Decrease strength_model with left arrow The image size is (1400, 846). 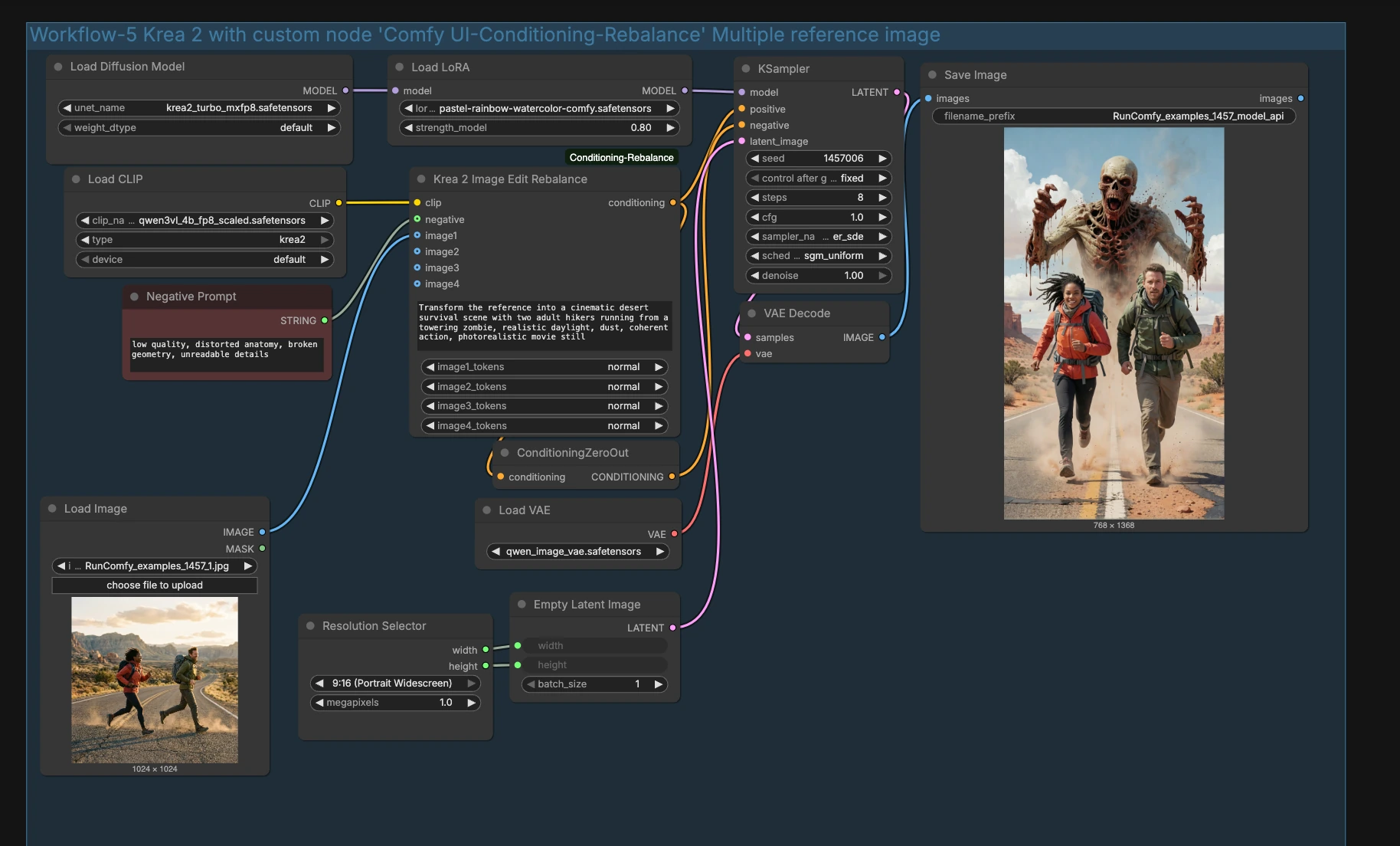[409, 128]
